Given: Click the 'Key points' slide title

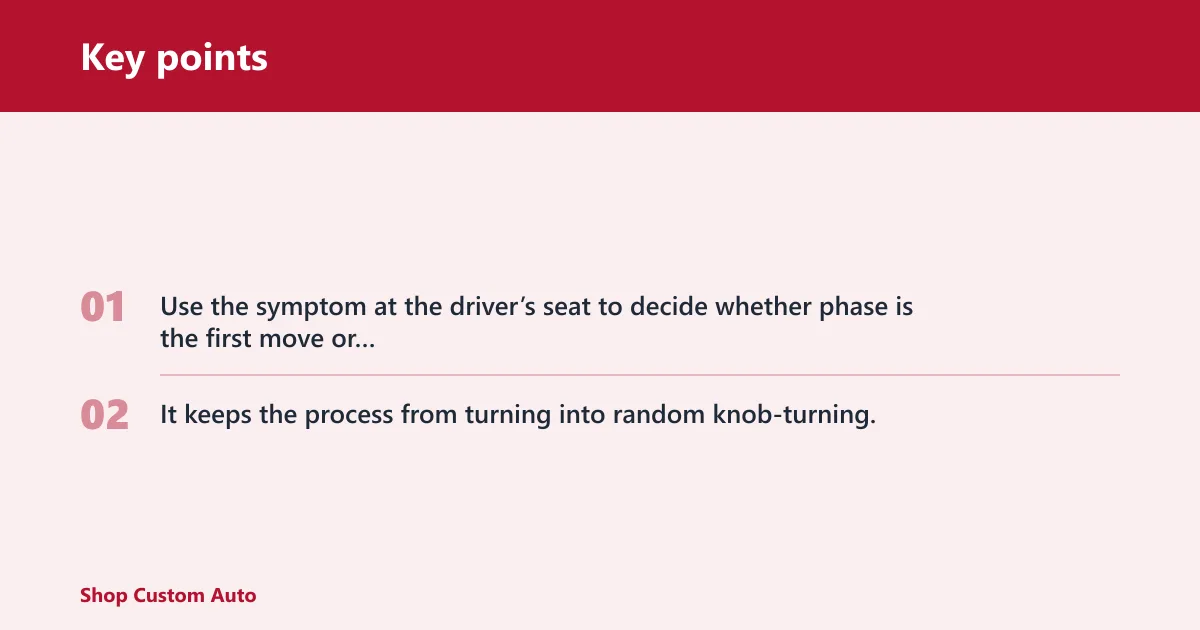Looking at the screenshot, I should (x=174, y=57).
